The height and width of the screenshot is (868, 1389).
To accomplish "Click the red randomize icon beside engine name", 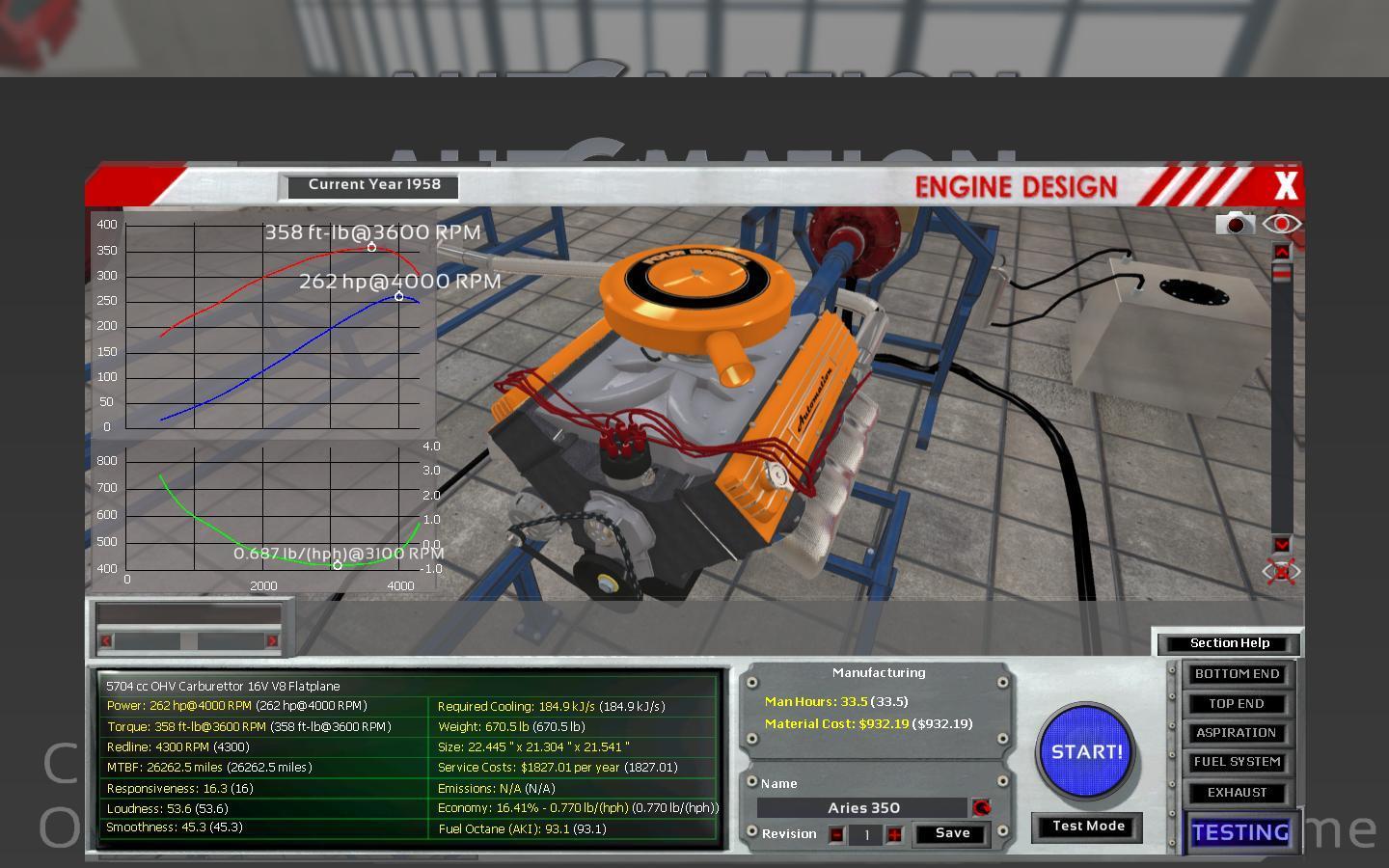I will [981, 808].
